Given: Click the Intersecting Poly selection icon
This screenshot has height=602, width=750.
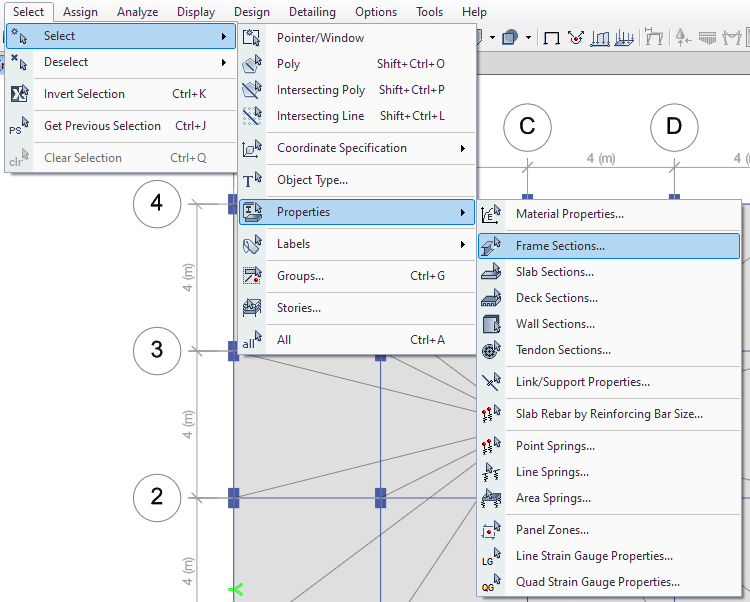Looking at the screenshot, I should point(252,90).
